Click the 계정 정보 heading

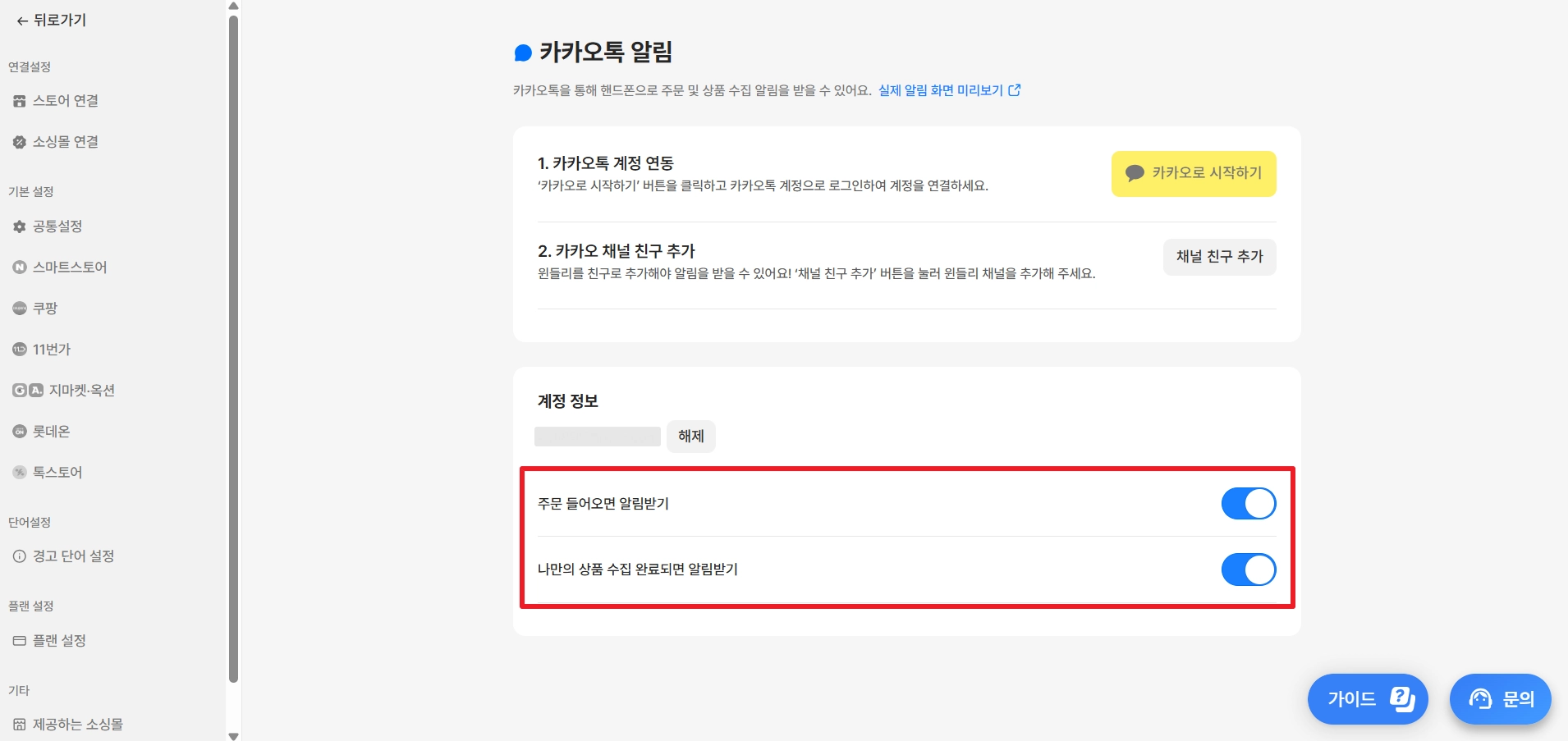568,401
